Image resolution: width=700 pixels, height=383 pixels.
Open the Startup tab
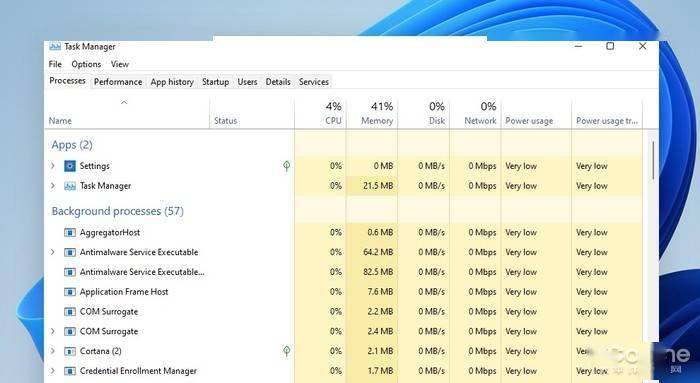[215, 82]
